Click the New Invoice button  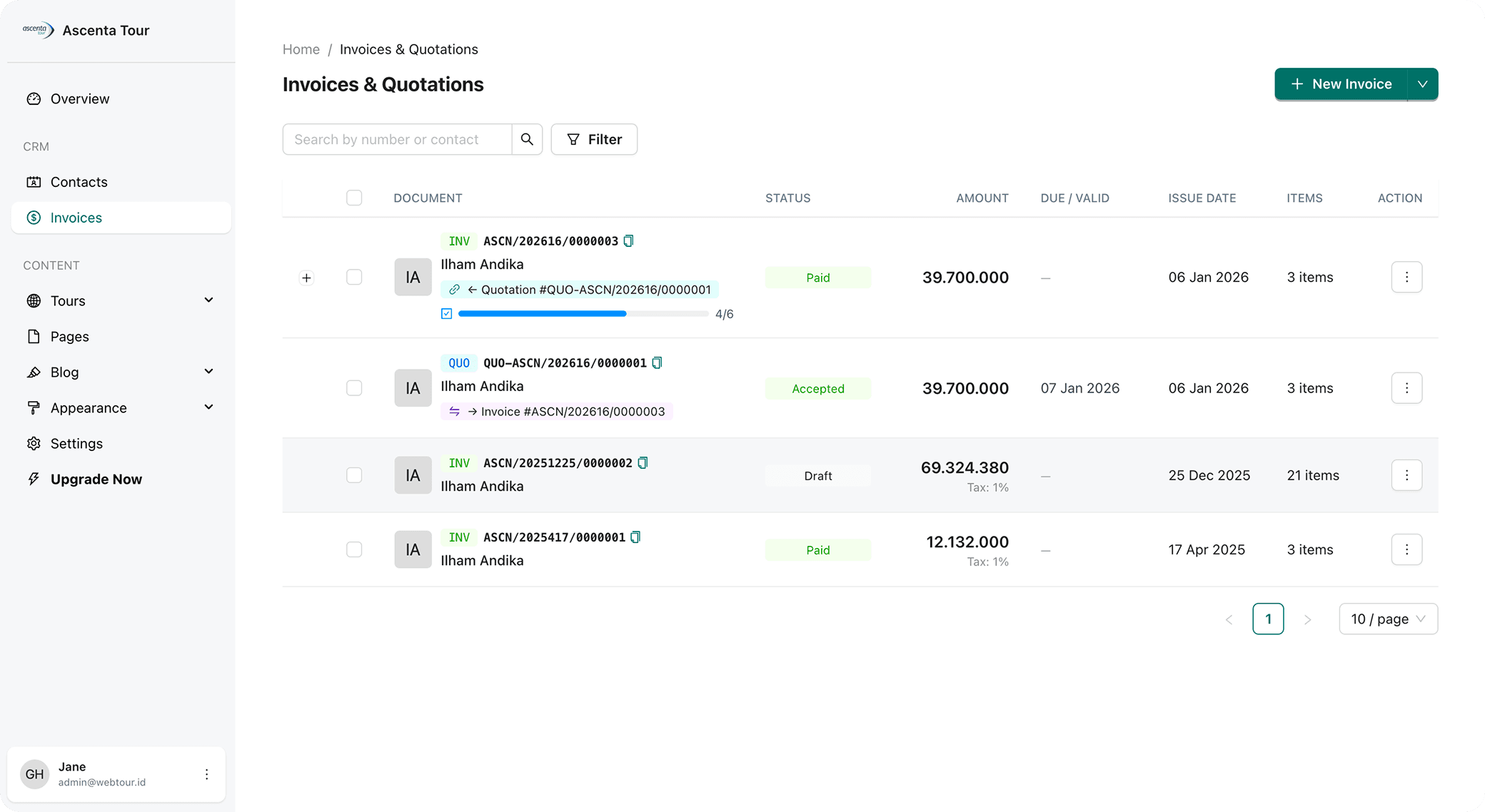pos(1345,83)
